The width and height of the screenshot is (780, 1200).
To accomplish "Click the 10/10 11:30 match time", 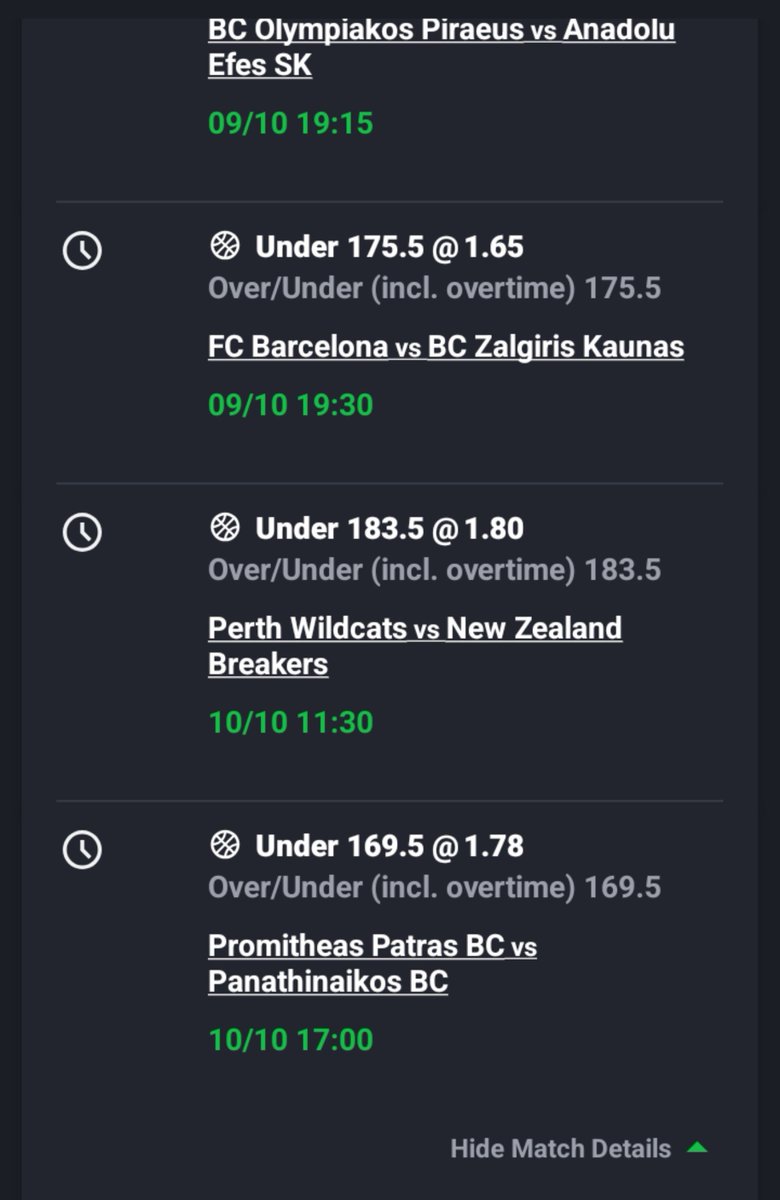I will [291, 722].
